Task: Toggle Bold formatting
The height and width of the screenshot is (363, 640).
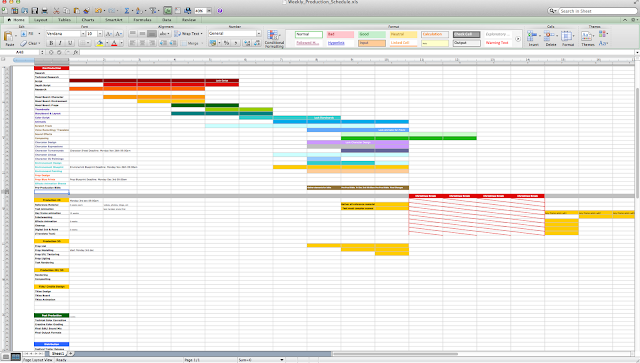Action: click(51, 43)
